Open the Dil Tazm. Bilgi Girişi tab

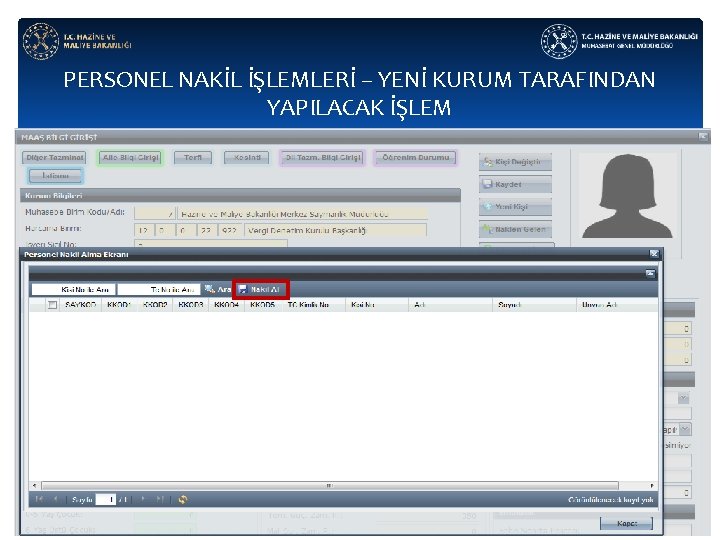click(322, 158)
